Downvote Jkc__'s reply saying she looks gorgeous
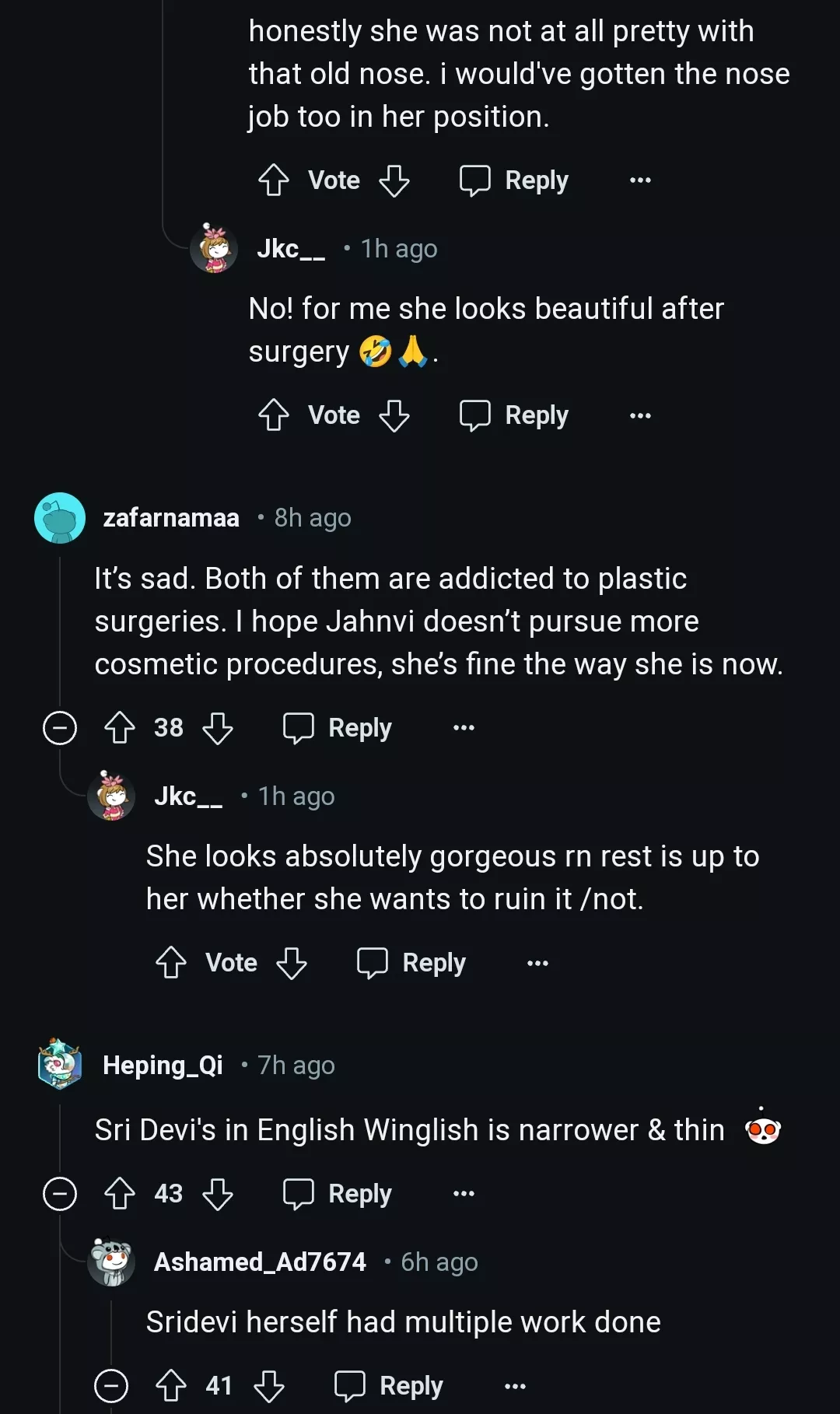 point(292,962)
